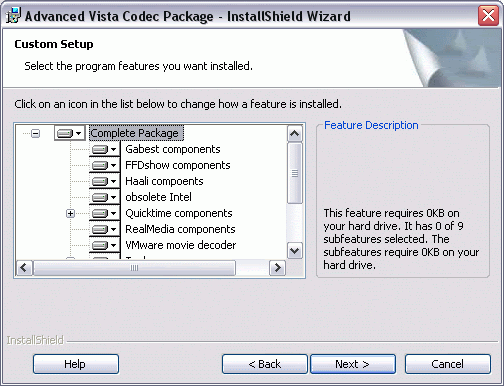Viewport: 504px width, 386px height.
Task: Expand the Quicktime components node
Action: click(70, 213)
